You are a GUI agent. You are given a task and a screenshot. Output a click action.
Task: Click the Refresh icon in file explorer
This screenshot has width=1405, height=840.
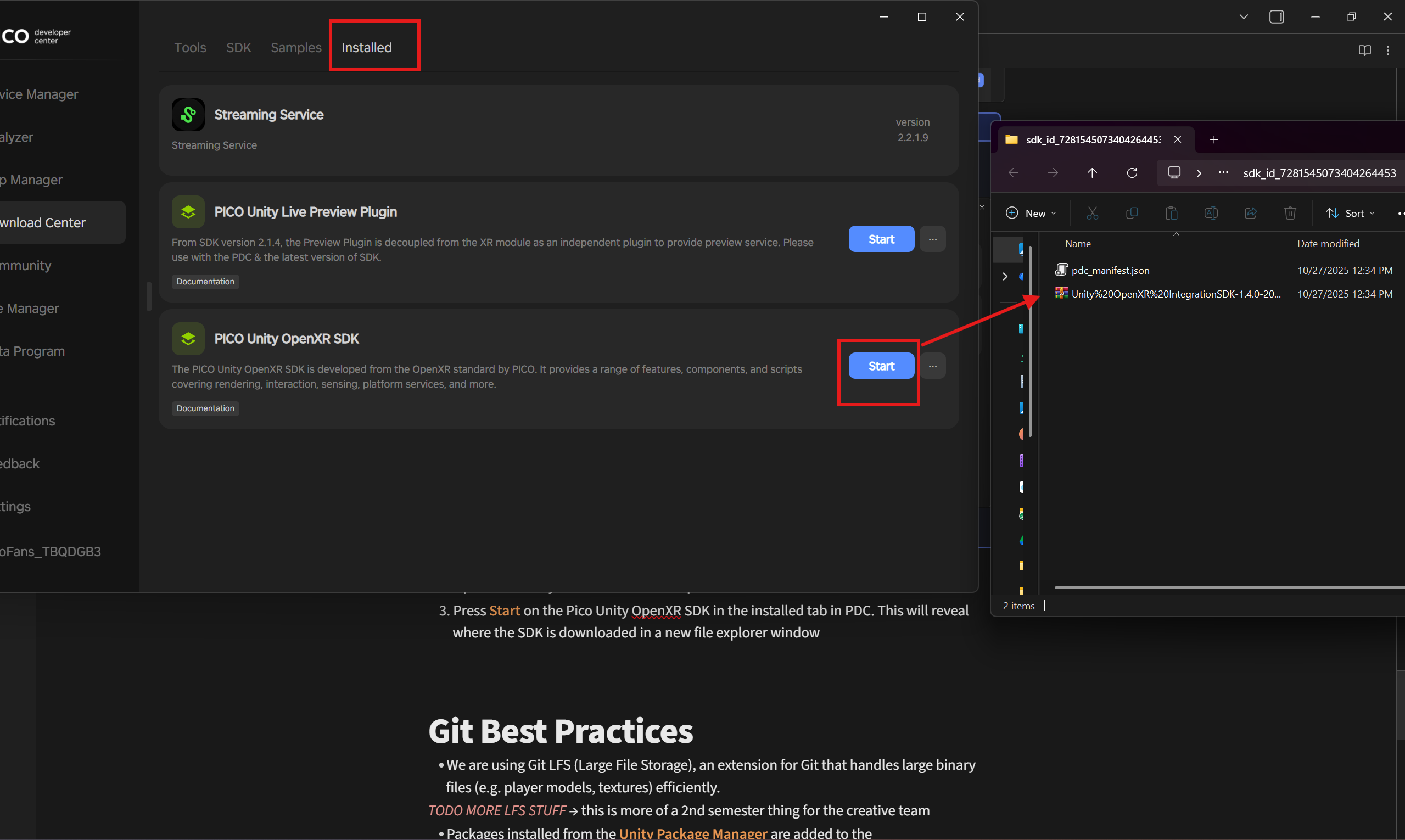(1132, 172)
